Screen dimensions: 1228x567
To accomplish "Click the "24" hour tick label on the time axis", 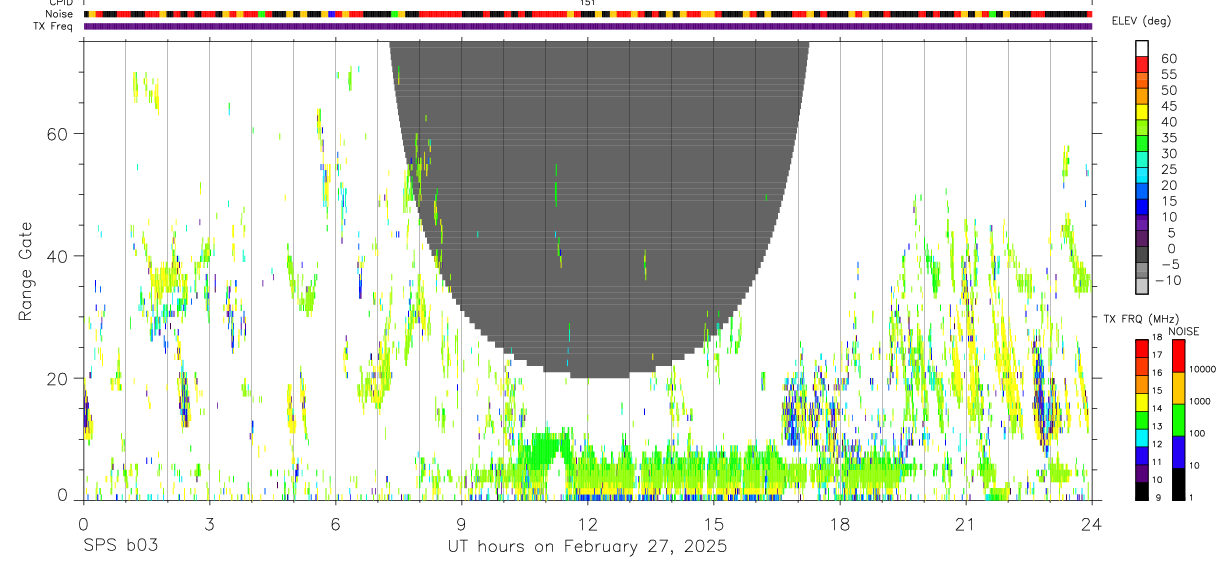I will [1091, 524].
